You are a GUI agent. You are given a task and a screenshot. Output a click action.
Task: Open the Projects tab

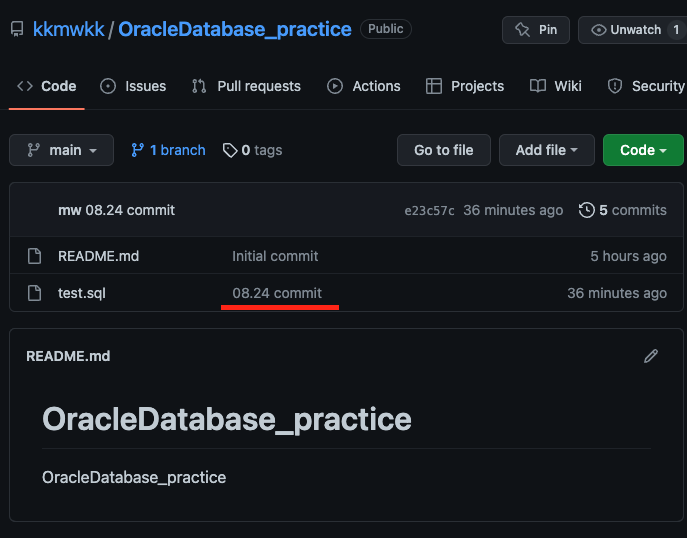(465, 86)
